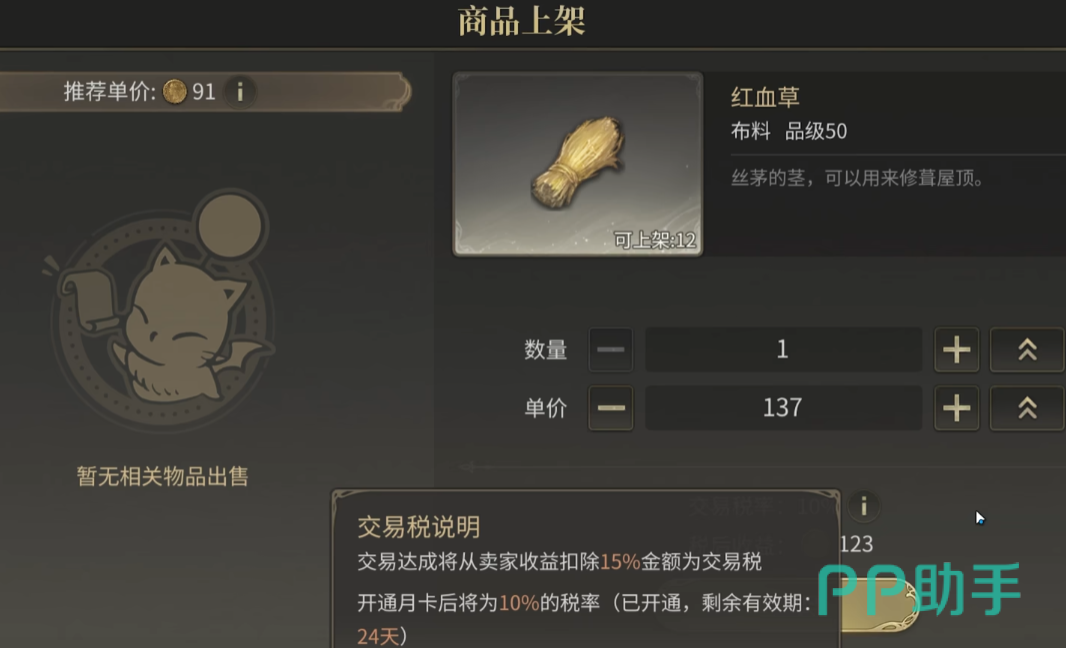Click the 可上架:12 label on item image

(x=655, y=239)
